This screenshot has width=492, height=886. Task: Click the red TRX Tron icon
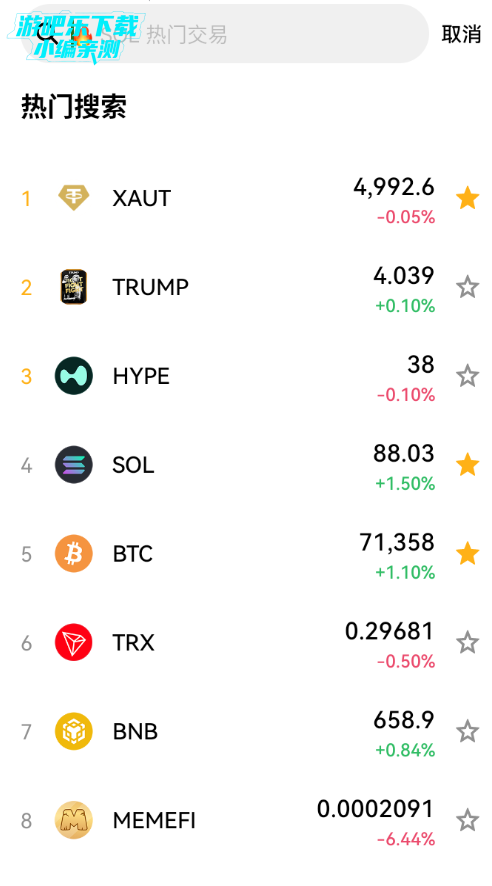[x=74, y=642]
